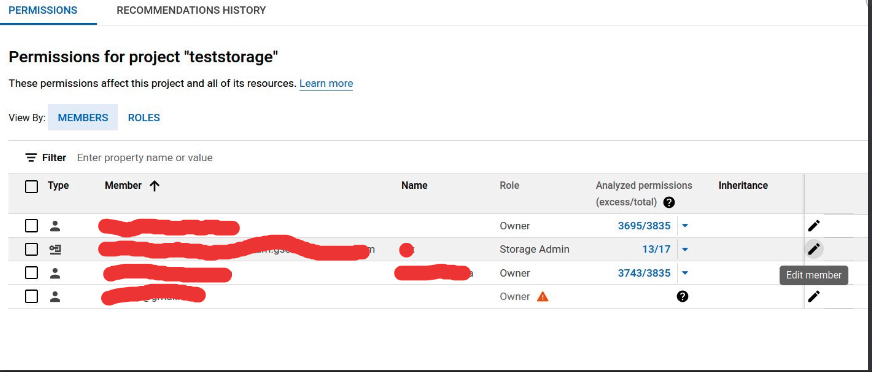Screen dimensions: 872x372
Task: Open help icon beside Analyzed permissions header
Action: point(669,202)
